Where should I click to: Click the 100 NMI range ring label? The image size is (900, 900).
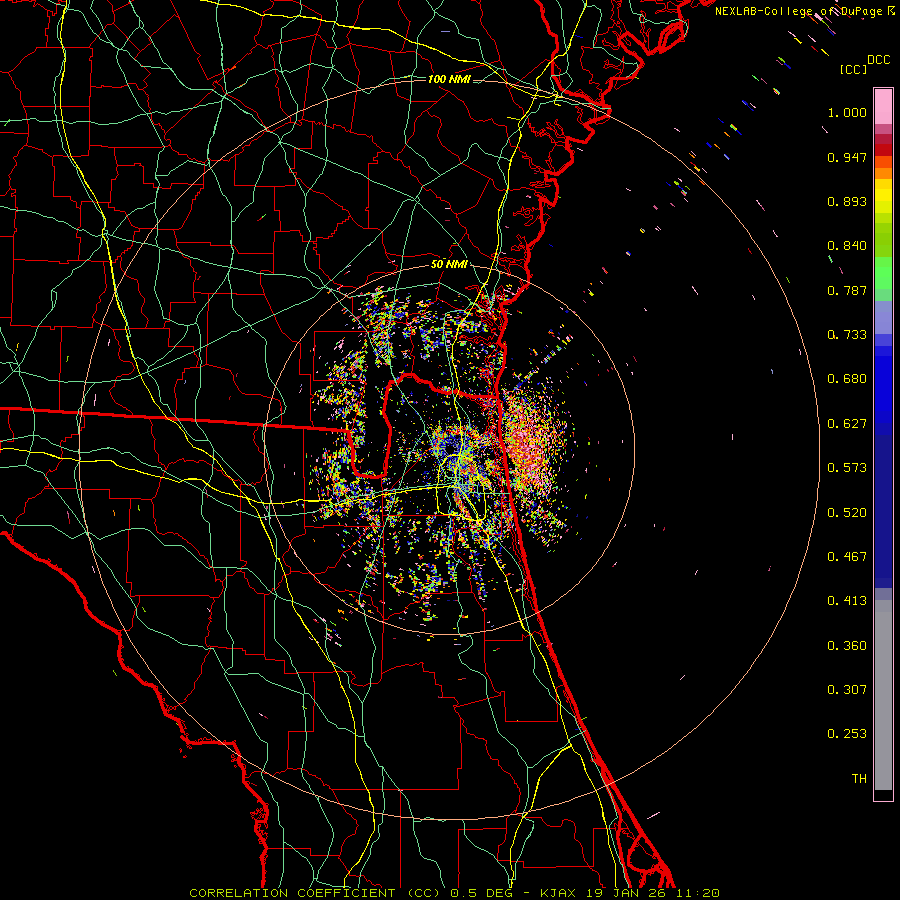point(449,79)
